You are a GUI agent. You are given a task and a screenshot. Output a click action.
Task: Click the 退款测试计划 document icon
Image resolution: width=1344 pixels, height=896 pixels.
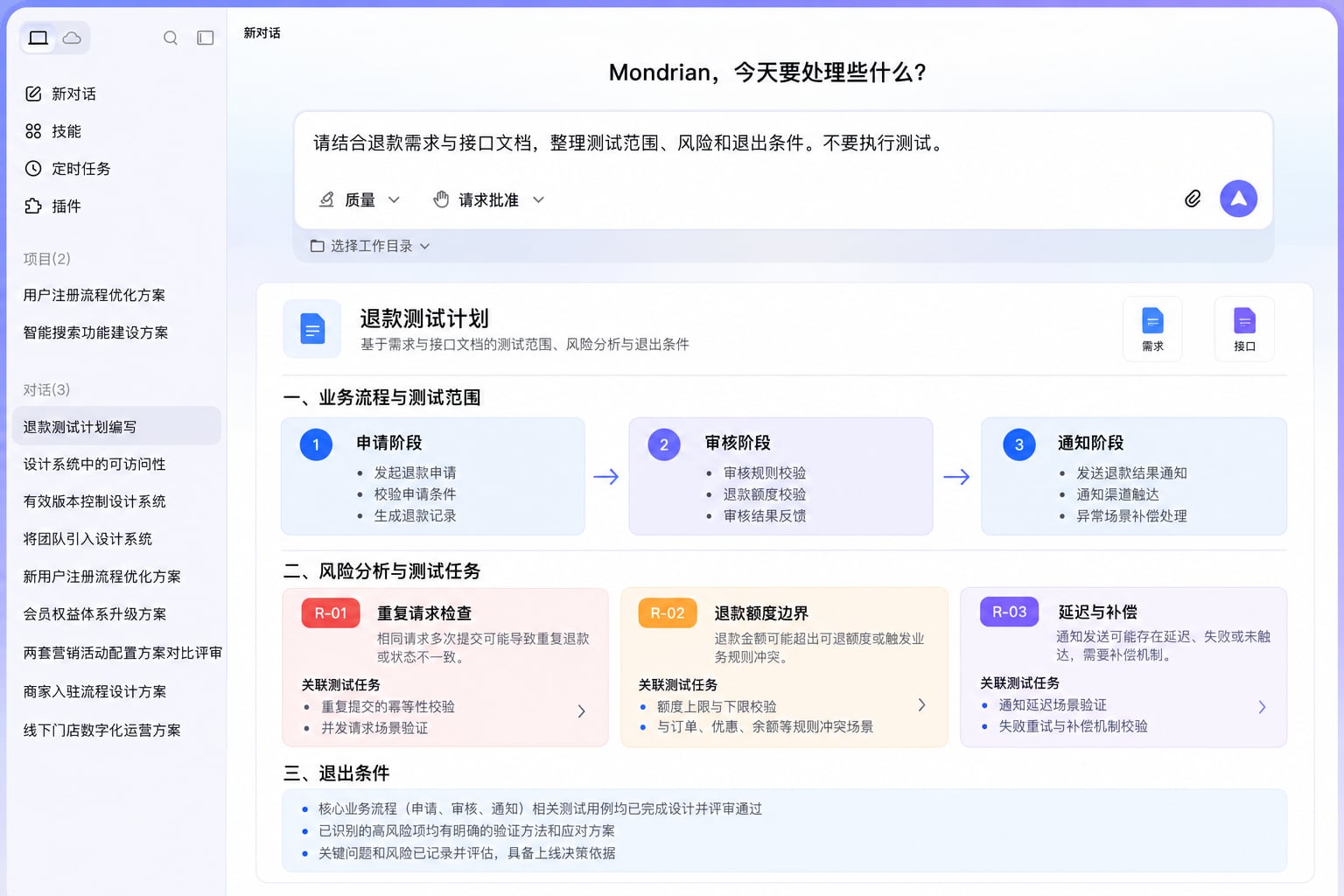coord(312,329)
